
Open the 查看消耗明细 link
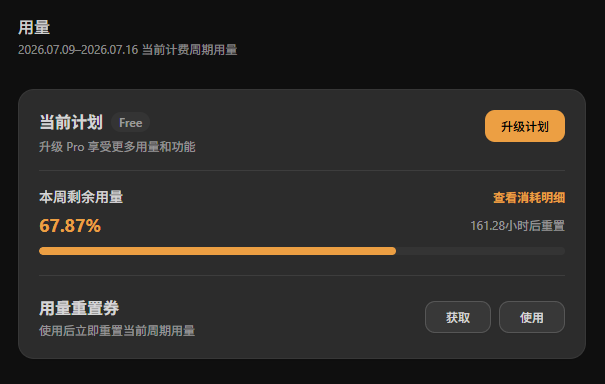pos(529,198)
